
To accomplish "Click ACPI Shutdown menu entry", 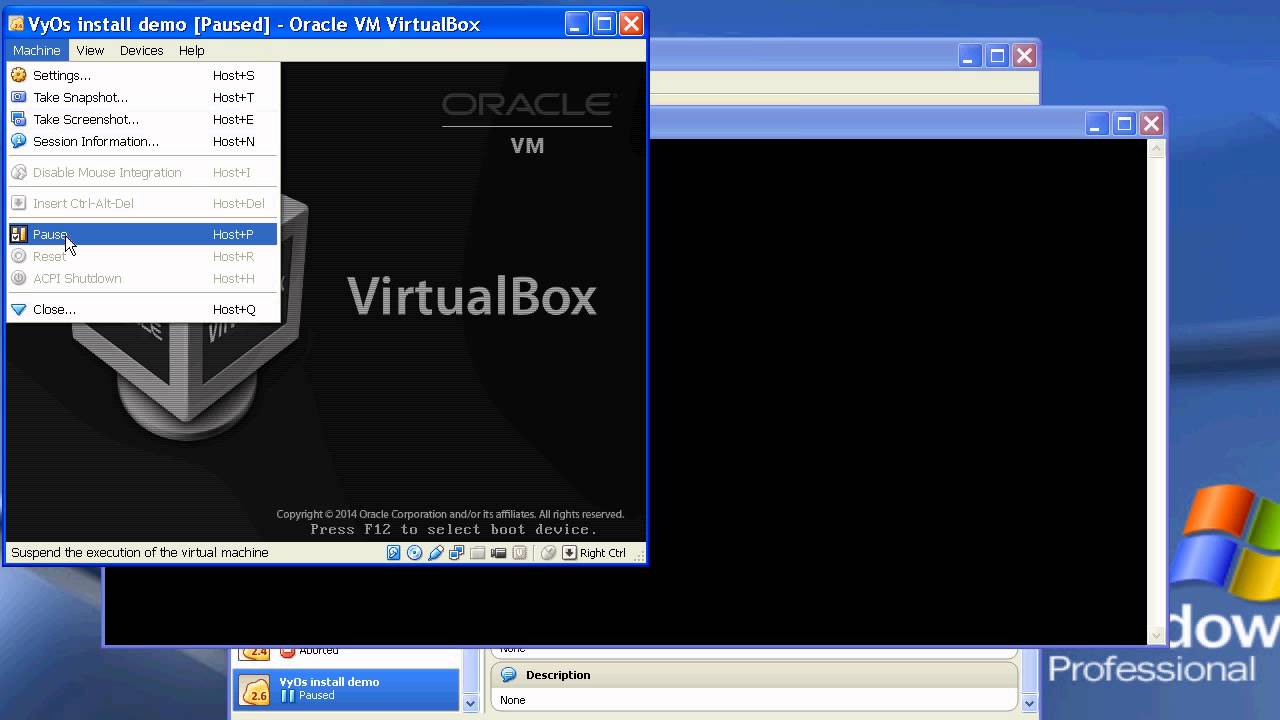I will [x=142, y=278].
